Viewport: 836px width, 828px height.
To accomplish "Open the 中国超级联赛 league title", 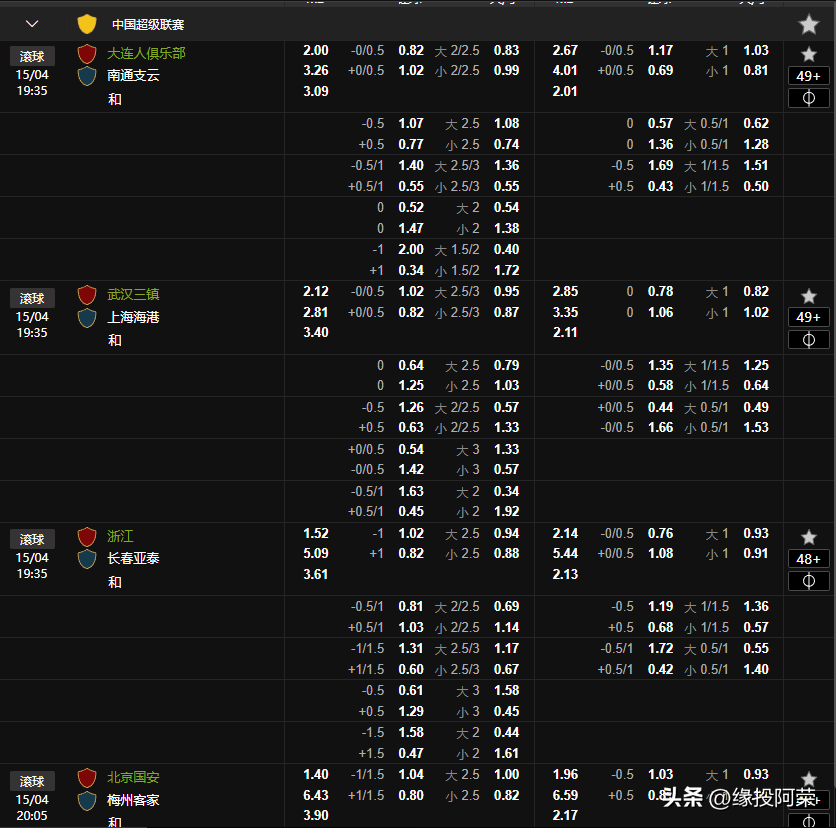I will [x=148, y=24].
